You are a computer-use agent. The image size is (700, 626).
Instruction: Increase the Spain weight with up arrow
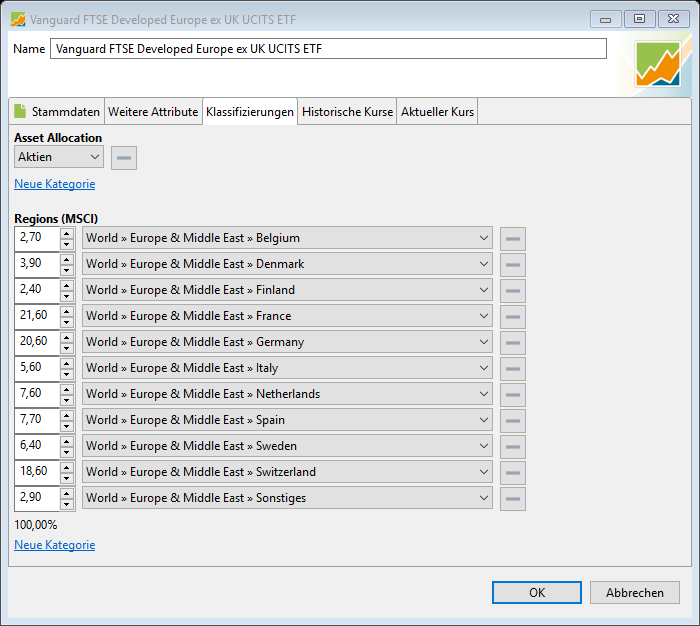point(67,415)
